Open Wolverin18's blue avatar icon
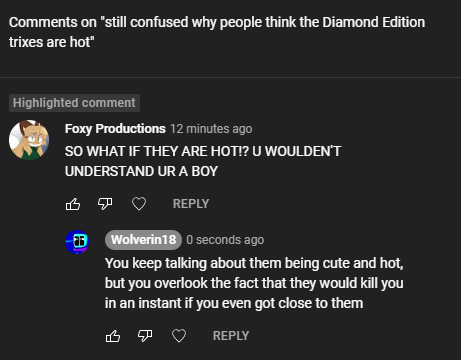Image resolution: width=461 pixels, height=360 pixels. click(77, 242)
